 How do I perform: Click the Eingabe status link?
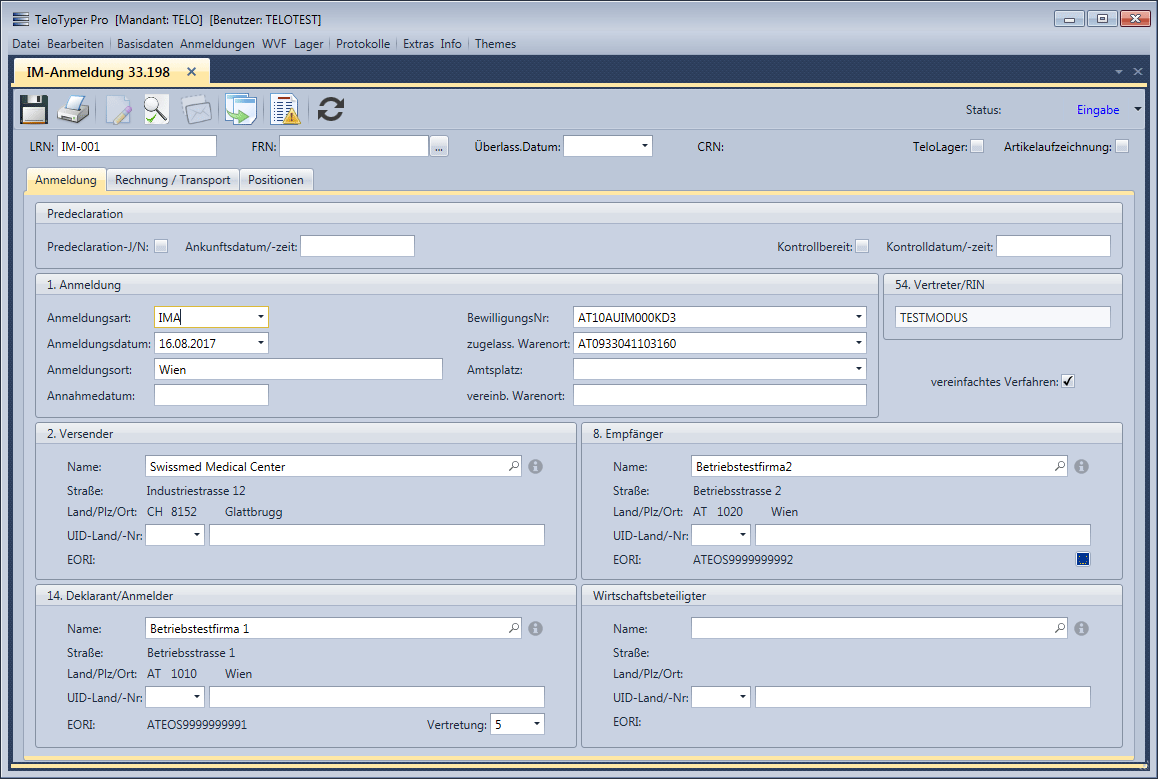[x=1097, y=109]
